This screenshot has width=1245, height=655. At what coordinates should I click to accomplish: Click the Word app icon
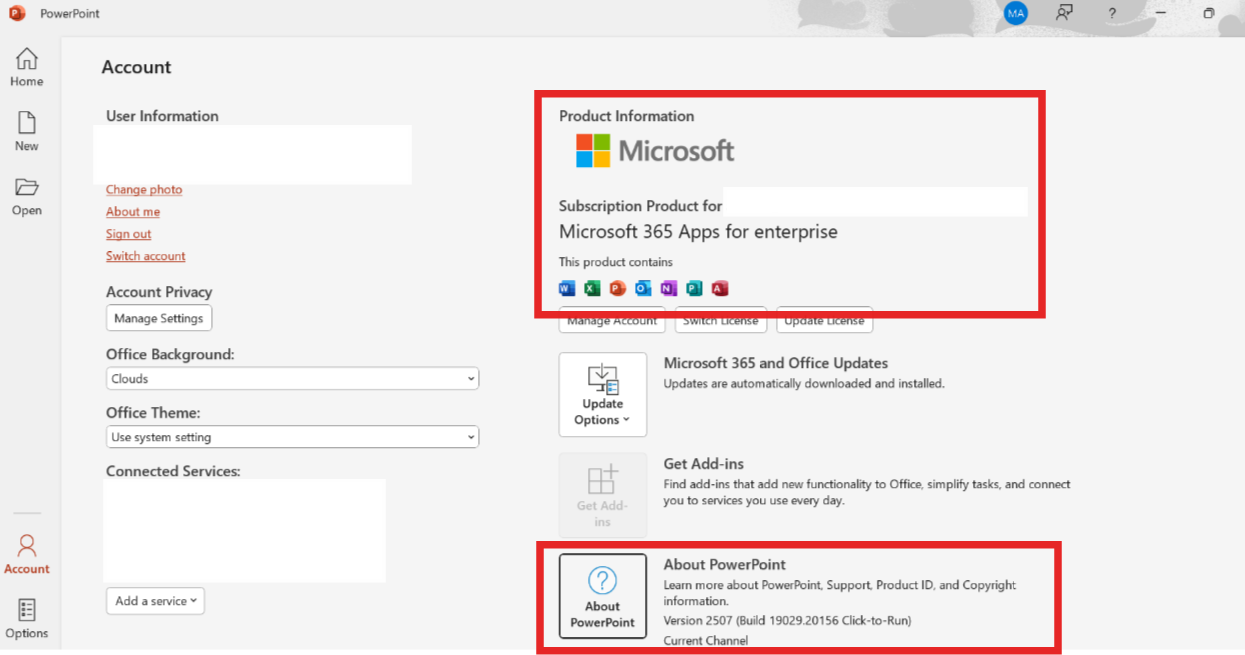[567, 289]
